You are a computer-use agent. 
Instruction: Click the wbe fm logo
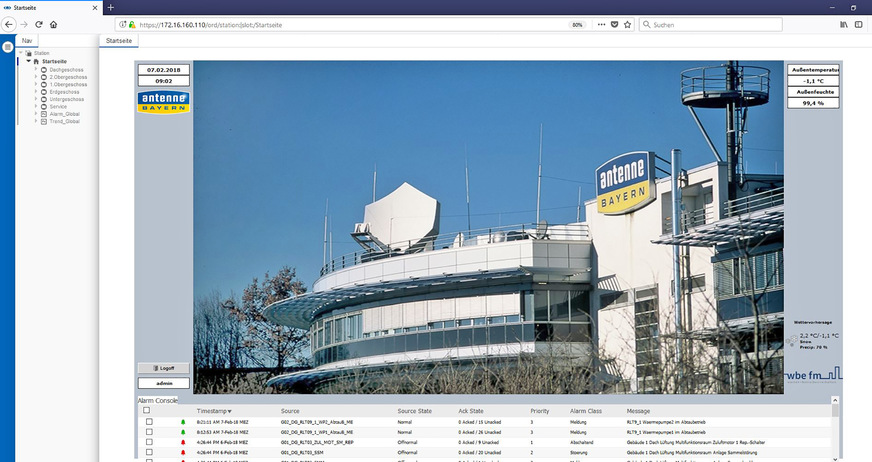(x=814, y=375)
